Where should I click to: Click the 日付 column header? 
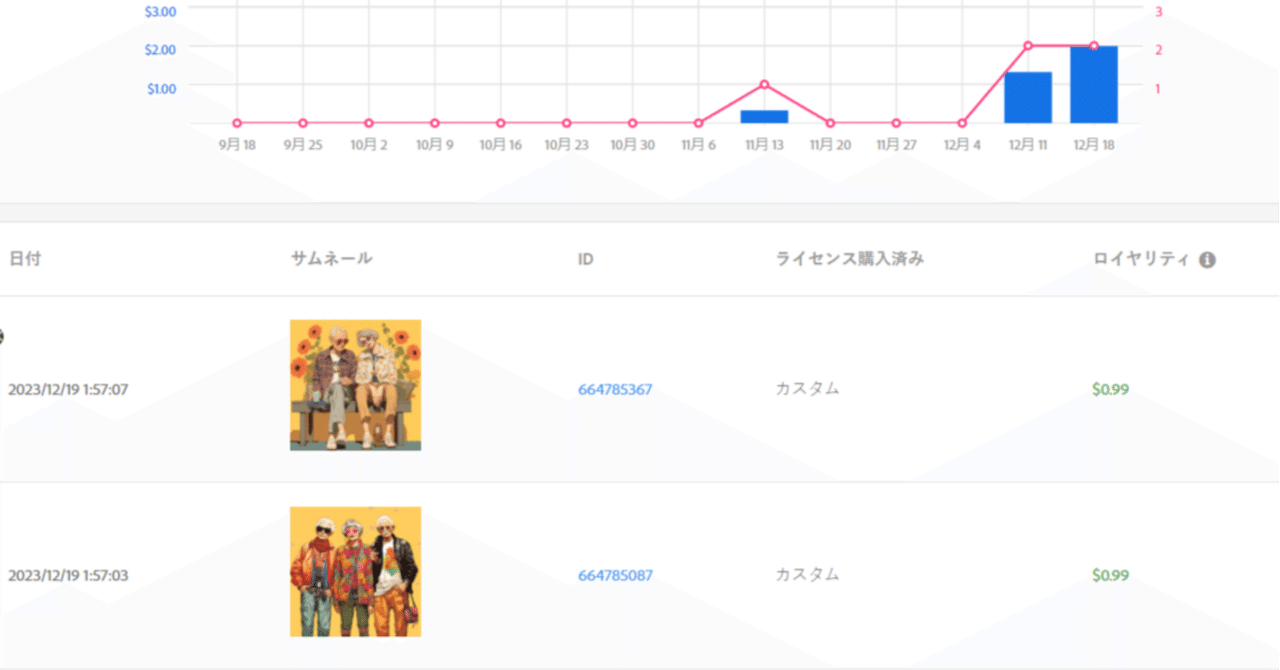(x=25, y=258)
